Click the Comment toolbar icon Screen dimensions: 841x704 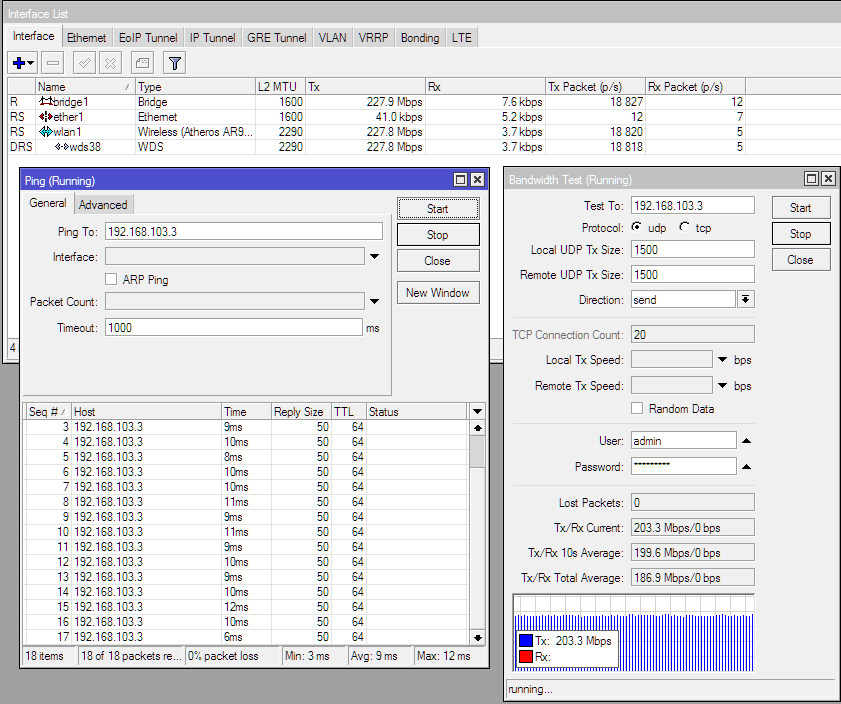pos(143,63)
